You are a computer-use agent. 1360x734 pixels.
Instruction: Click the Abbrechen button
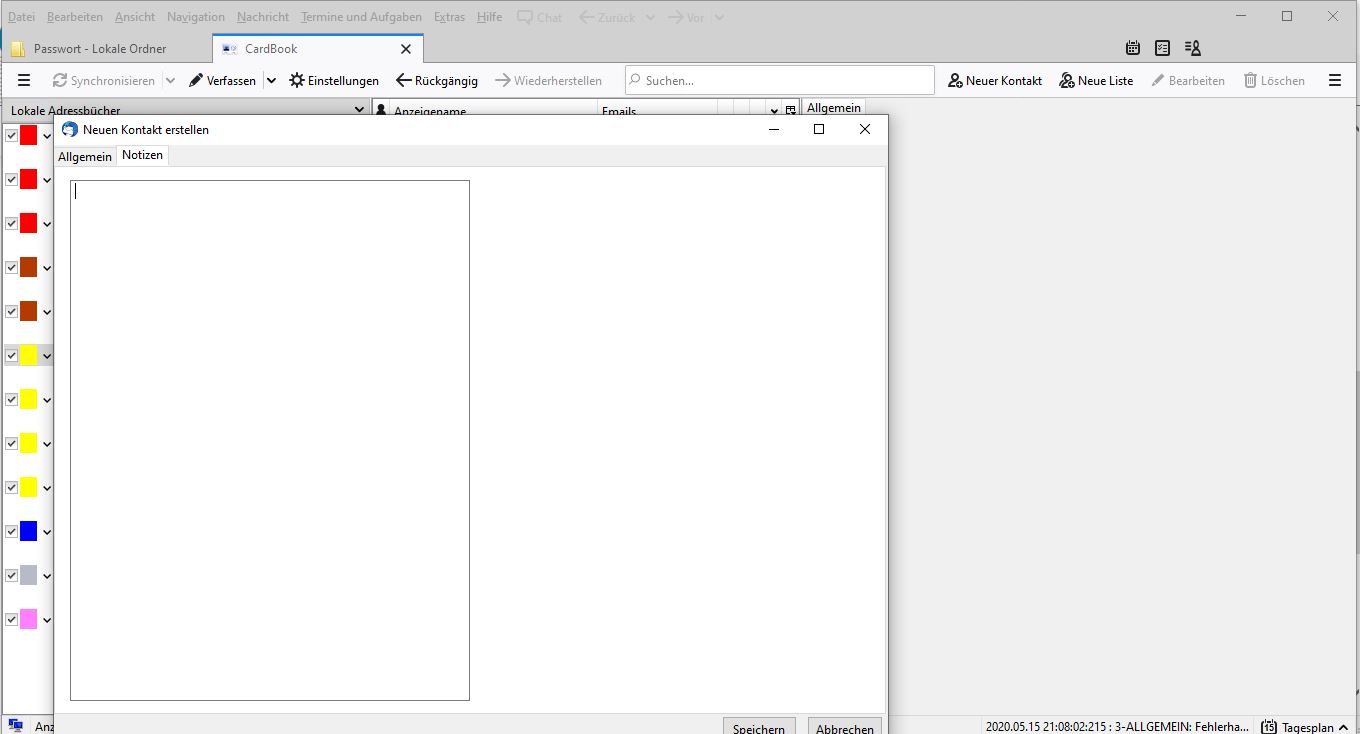pos(844,727)
